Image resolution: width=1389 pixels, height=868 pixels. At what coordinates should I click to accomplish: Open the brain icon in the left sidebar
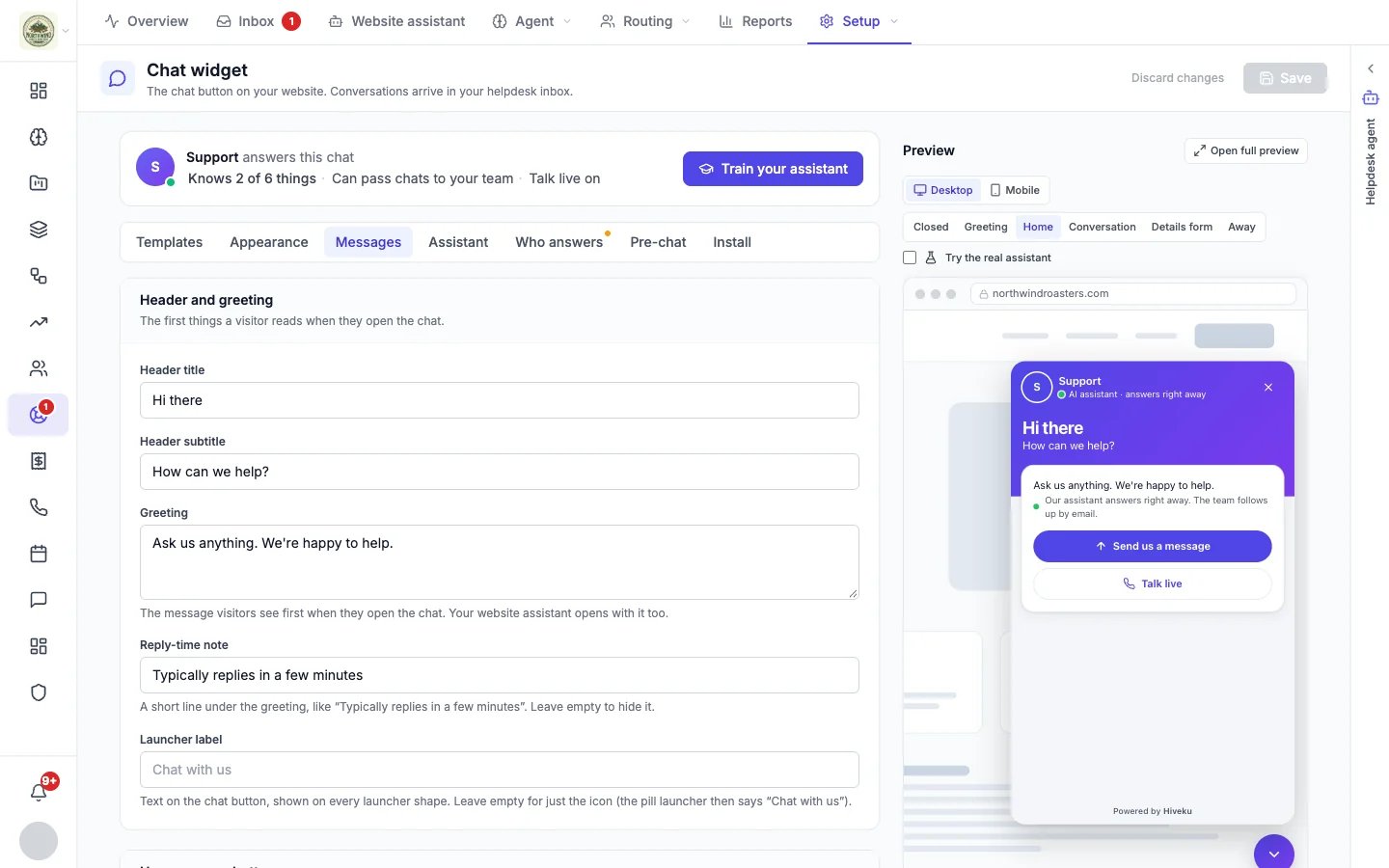(39, 137)
